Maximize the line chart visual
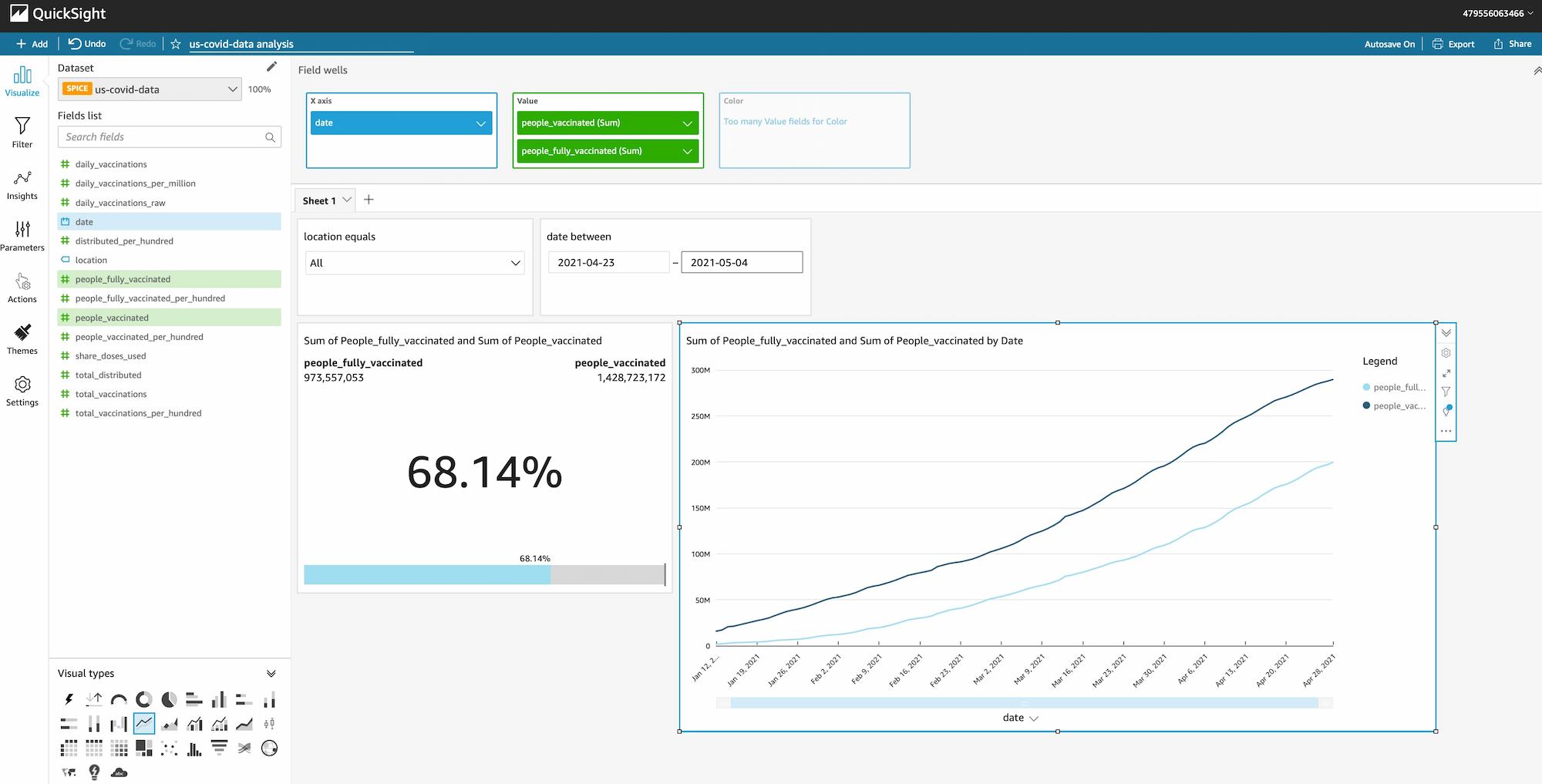The height and width of the screenshot is (784, 1542). [1446, 373]
